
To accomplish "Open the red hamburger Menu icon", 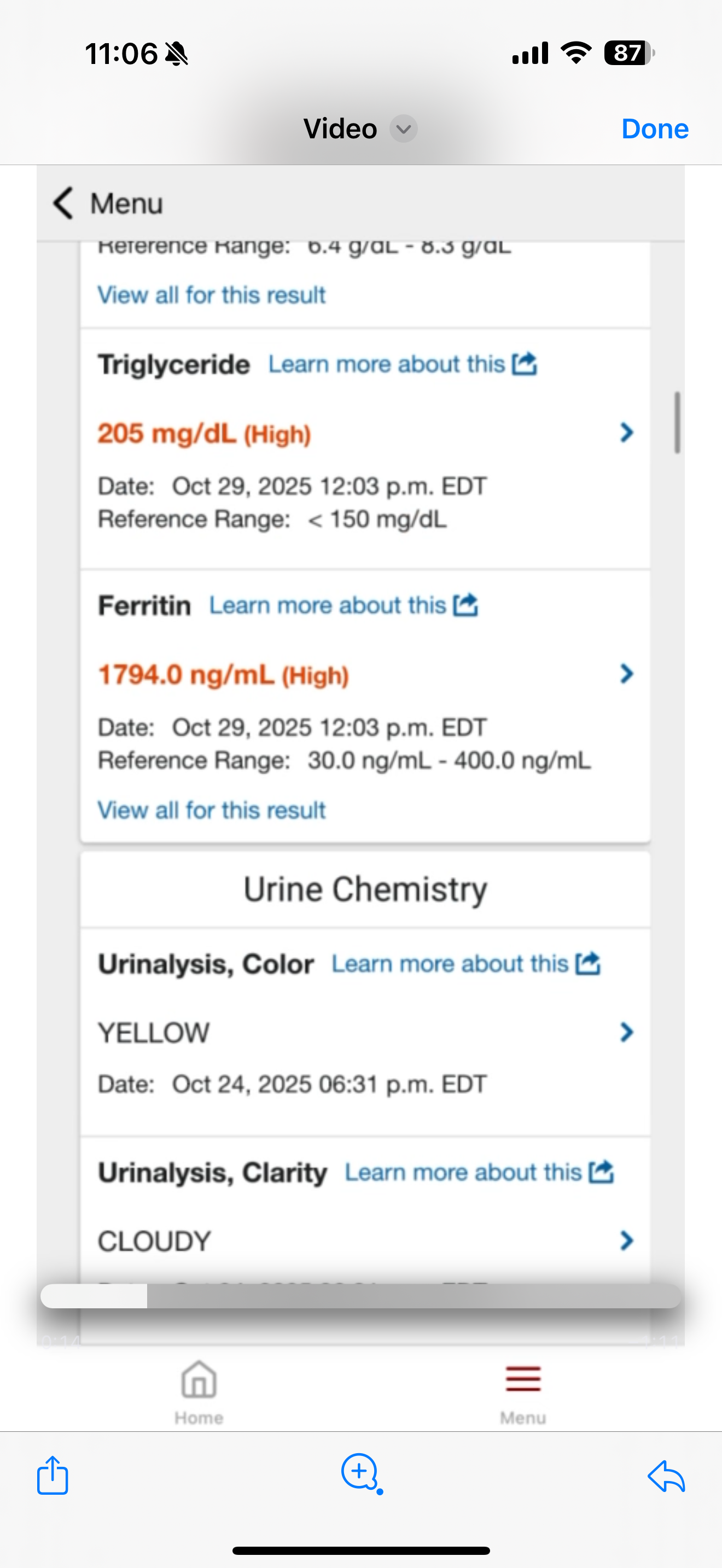I will click(523, 1379).
